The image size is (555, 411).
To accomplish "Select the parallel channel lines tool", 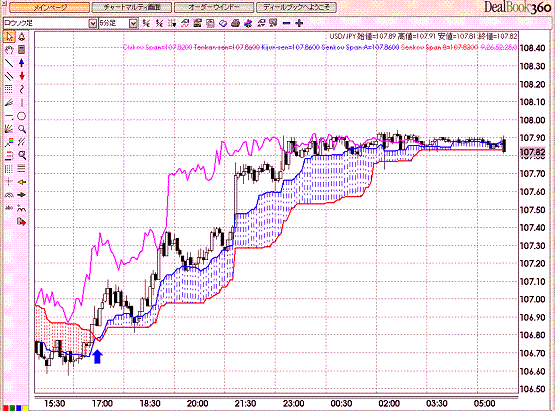I will [x=9, y=76].
